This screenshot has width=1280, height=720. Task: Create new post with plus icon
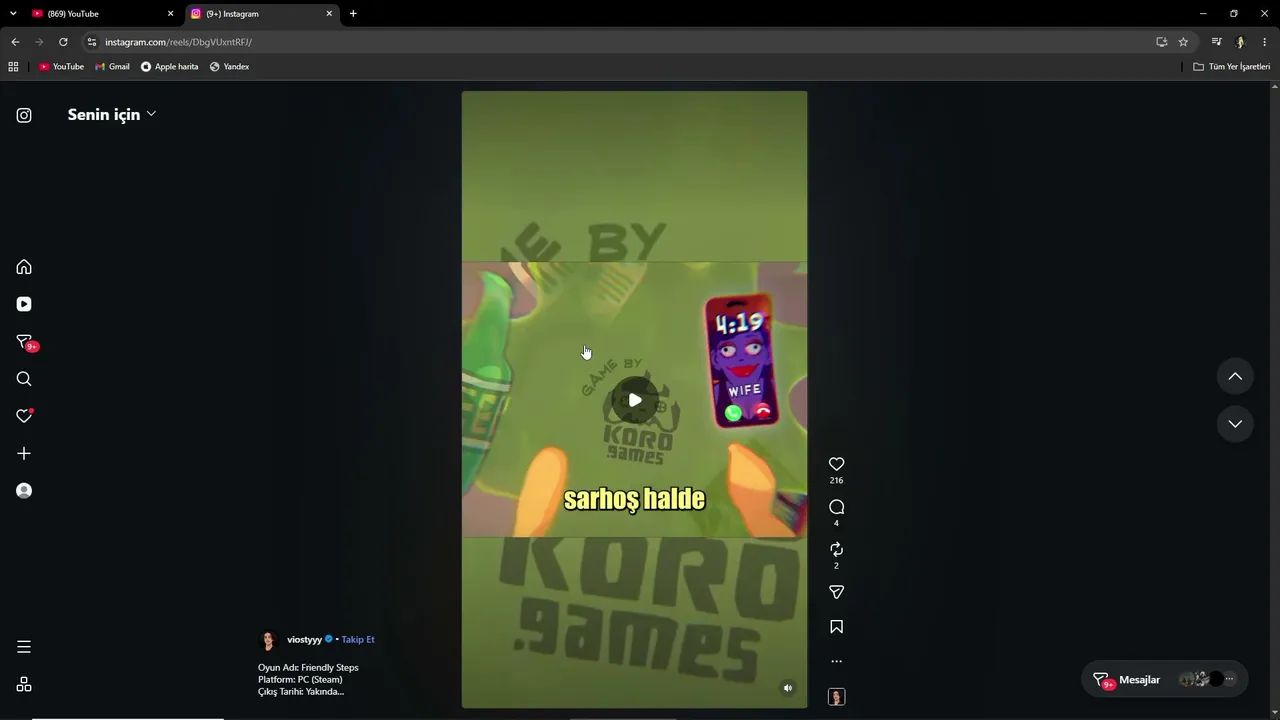(24, 453)
